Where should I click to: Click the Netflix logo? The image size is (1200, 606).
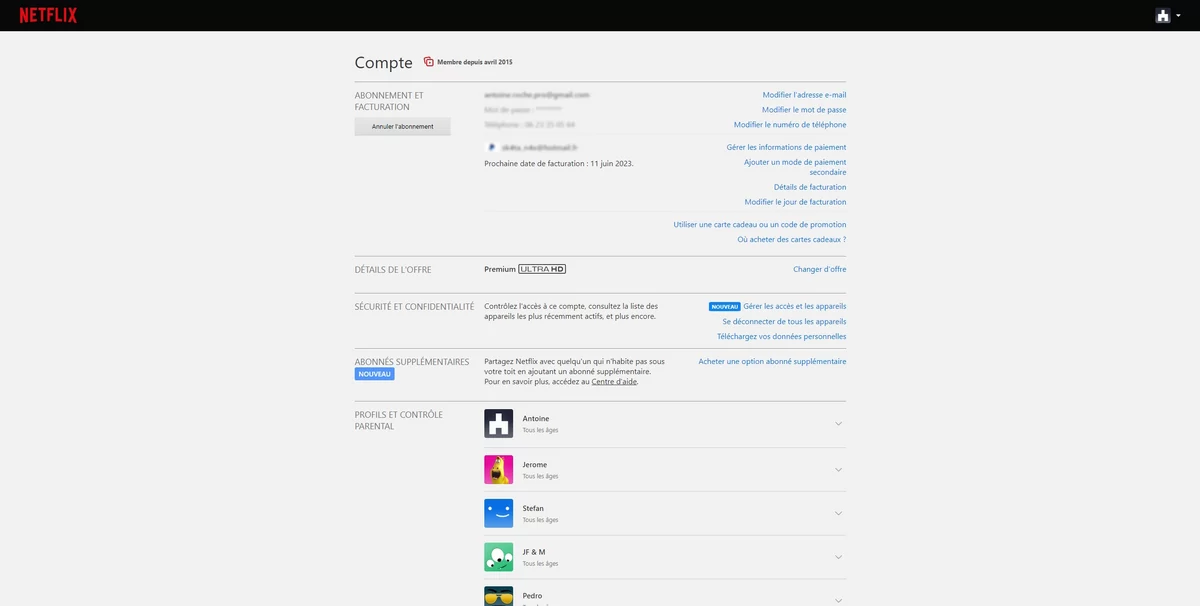pos(48,15)
